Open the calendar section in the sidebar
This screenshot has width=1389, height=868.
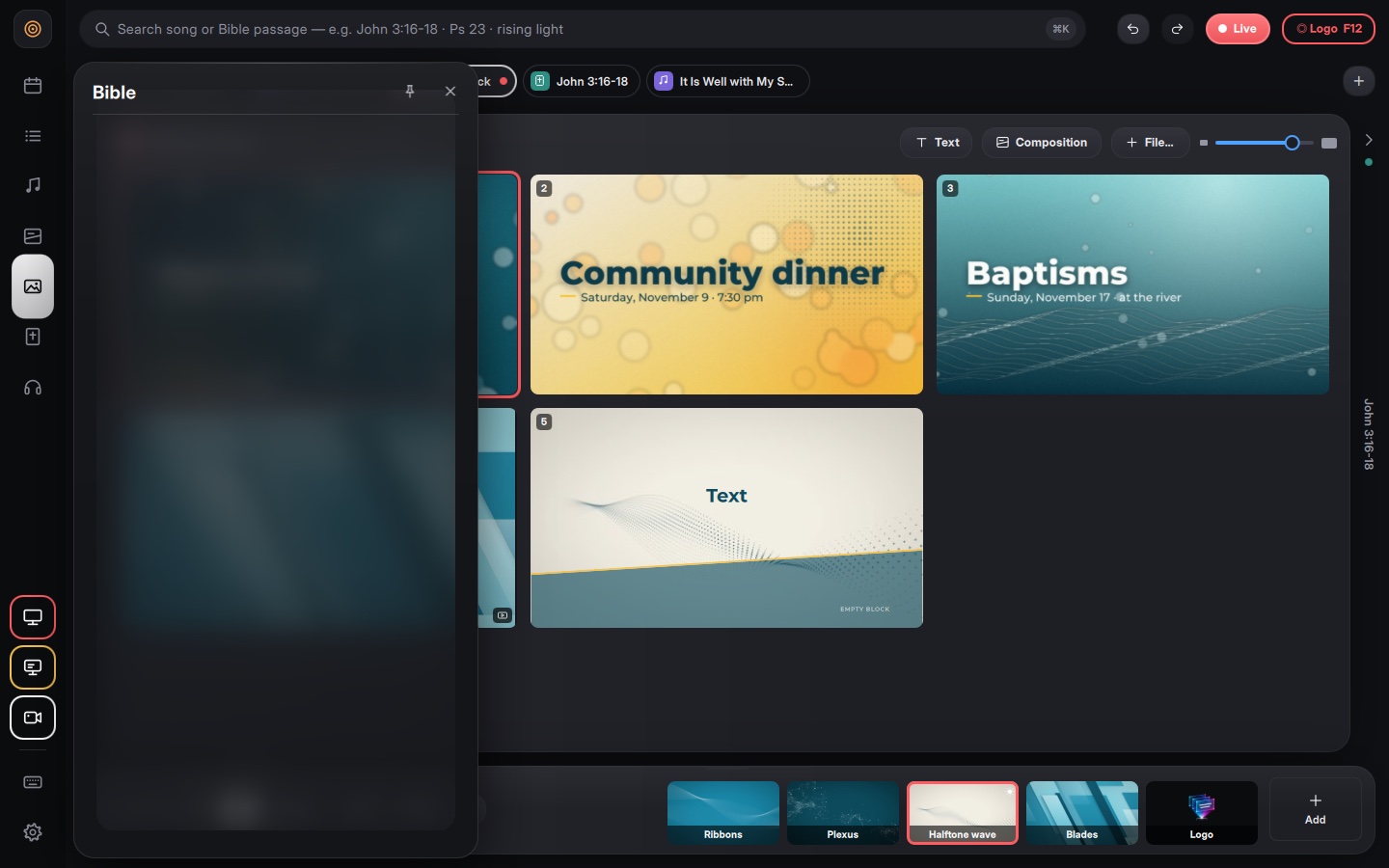(33, 86)
